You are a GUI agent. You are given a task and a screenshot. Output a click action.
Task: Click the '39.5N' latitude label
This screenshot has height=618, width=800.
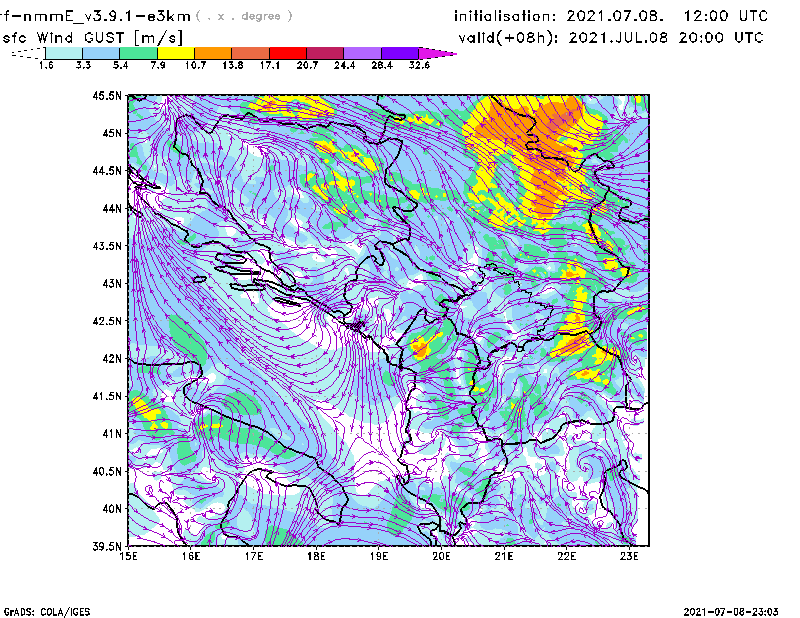pyautogui.click(x=107, y=547)
